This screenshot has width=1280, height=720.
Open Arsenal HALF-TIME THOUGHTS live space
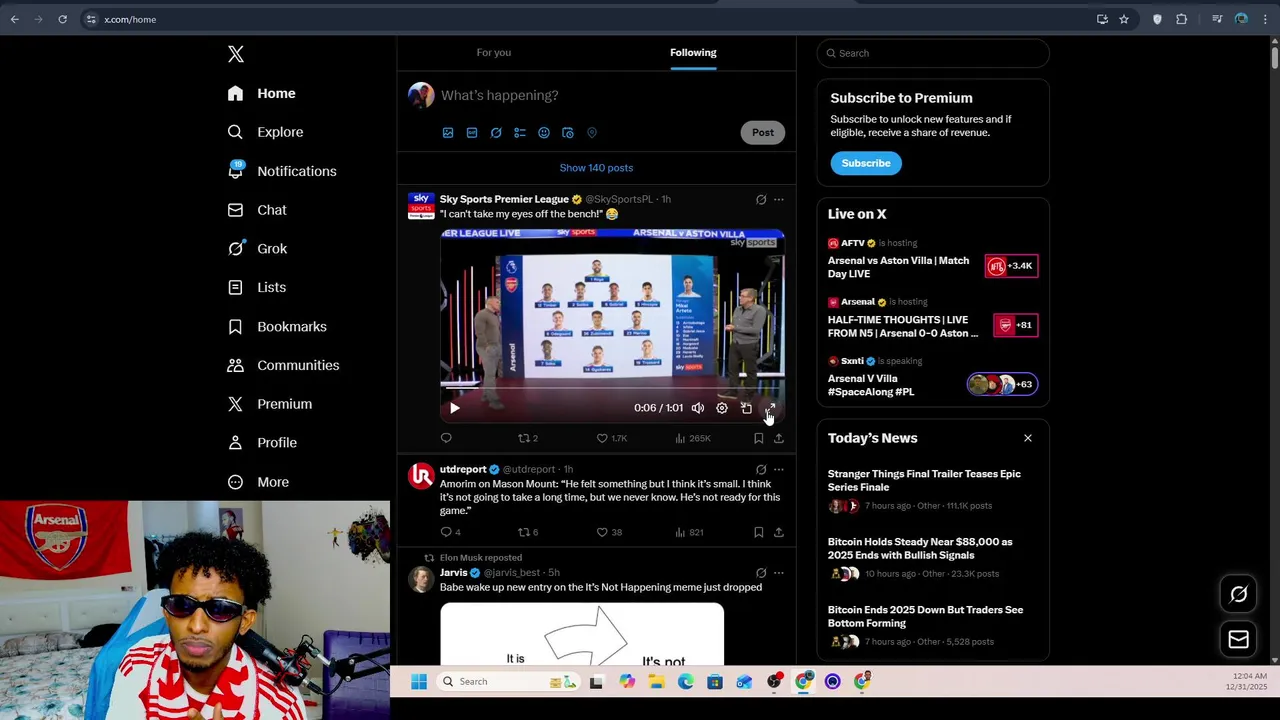[933, 319]
